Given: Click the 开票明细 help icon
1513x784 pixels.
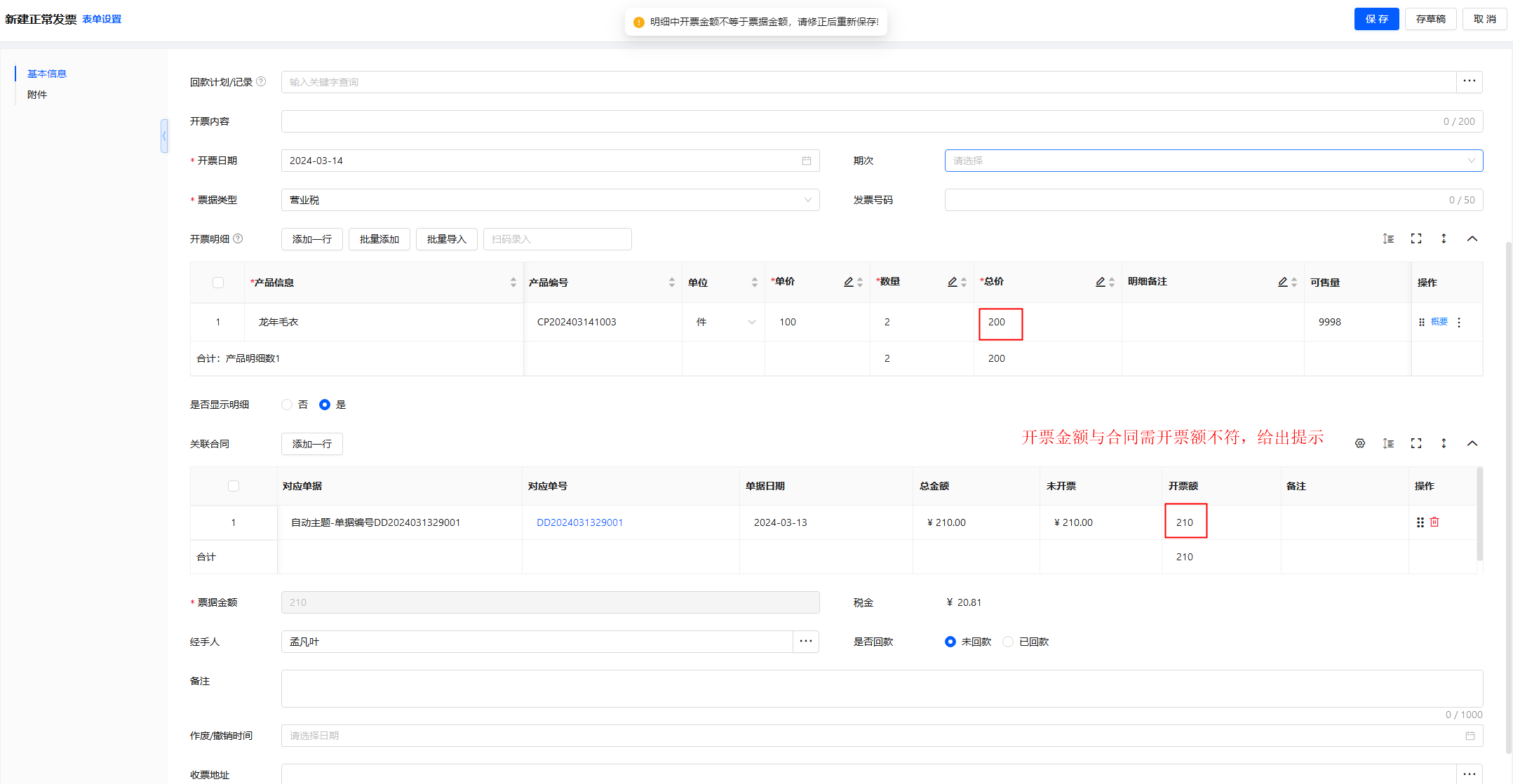Looking at the screenshot, I should coord(238,238).
